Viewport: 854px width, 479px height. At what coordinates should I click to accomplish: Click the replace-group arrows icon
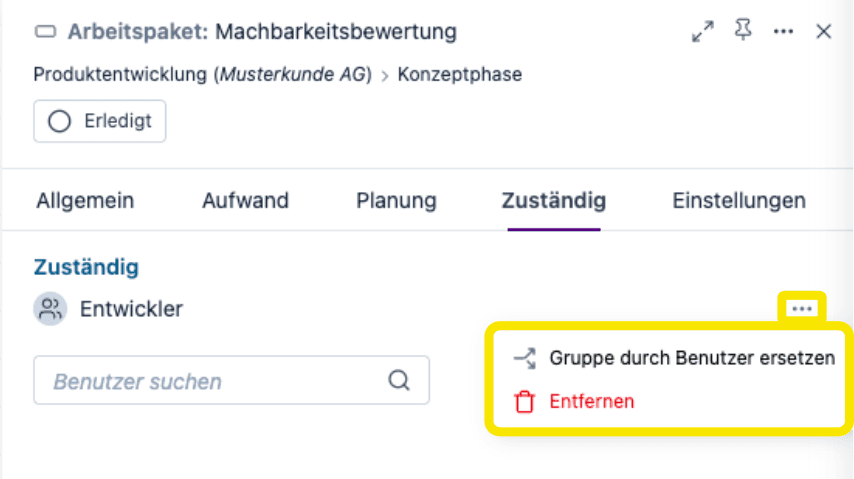click(x=525, y=359)
